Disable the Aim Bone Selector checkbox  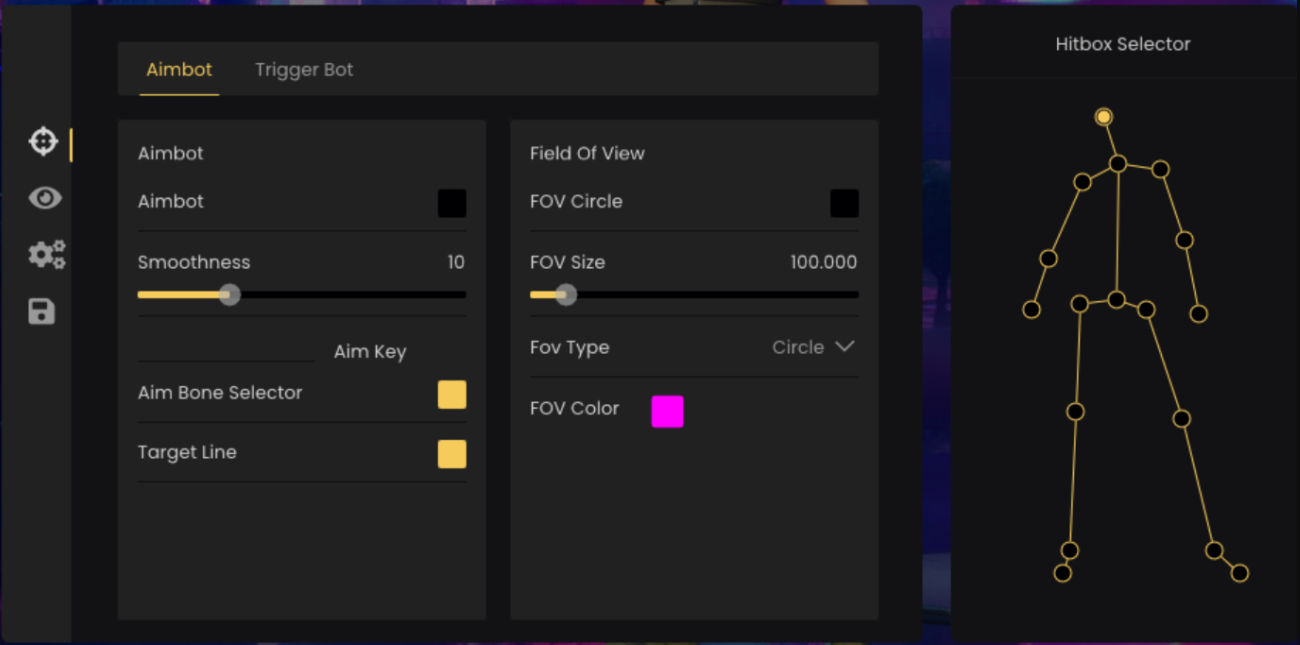click(452, 394)
